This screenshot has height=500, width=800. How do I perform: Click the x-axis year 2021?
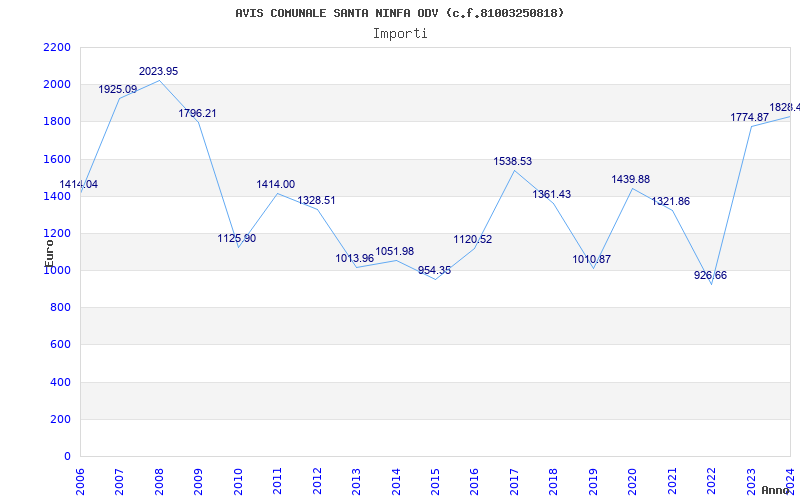(x=672, y=482)
